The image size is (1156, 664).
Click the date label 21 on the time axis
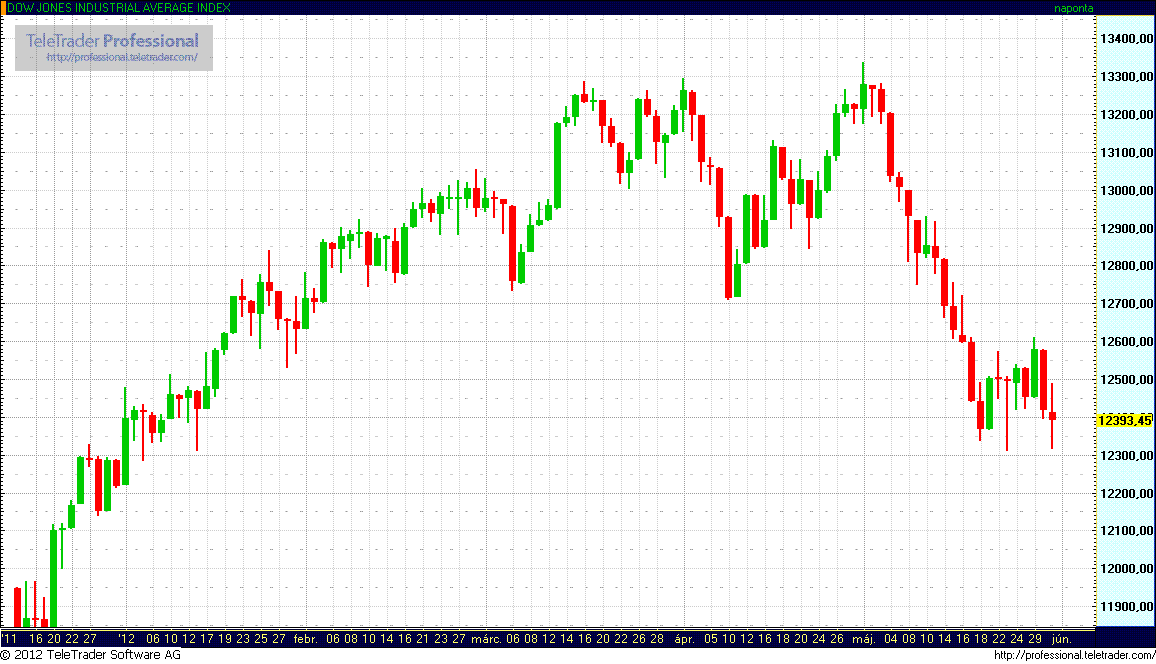(423, 639)
